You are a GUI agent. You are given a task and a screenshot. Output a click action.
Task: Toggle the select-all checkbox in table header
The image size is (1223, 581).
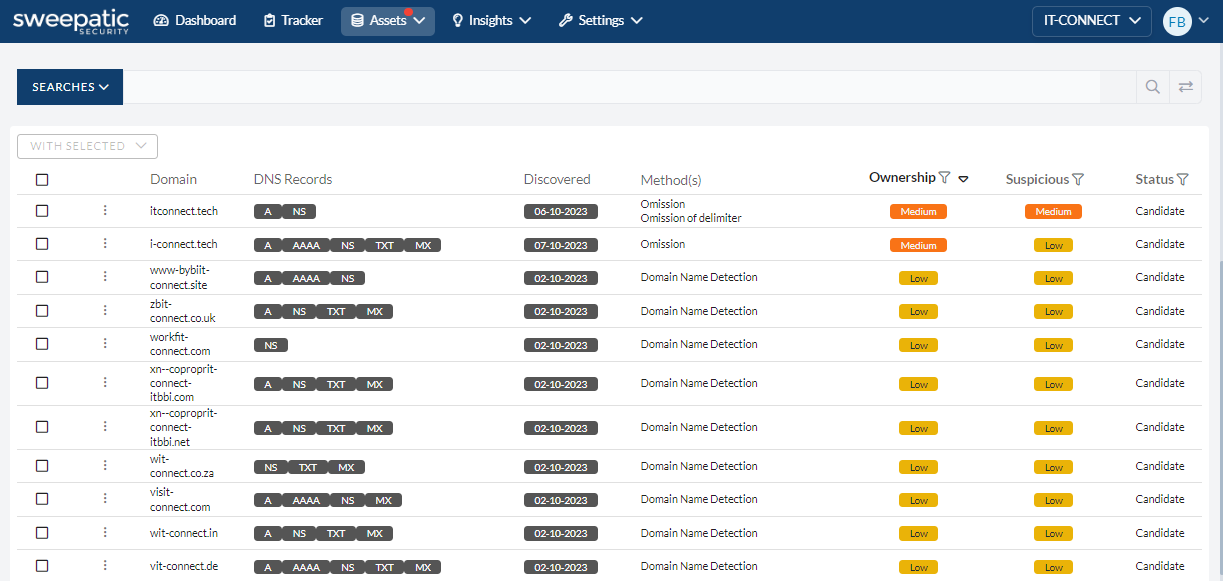click(x=42, y=180)
